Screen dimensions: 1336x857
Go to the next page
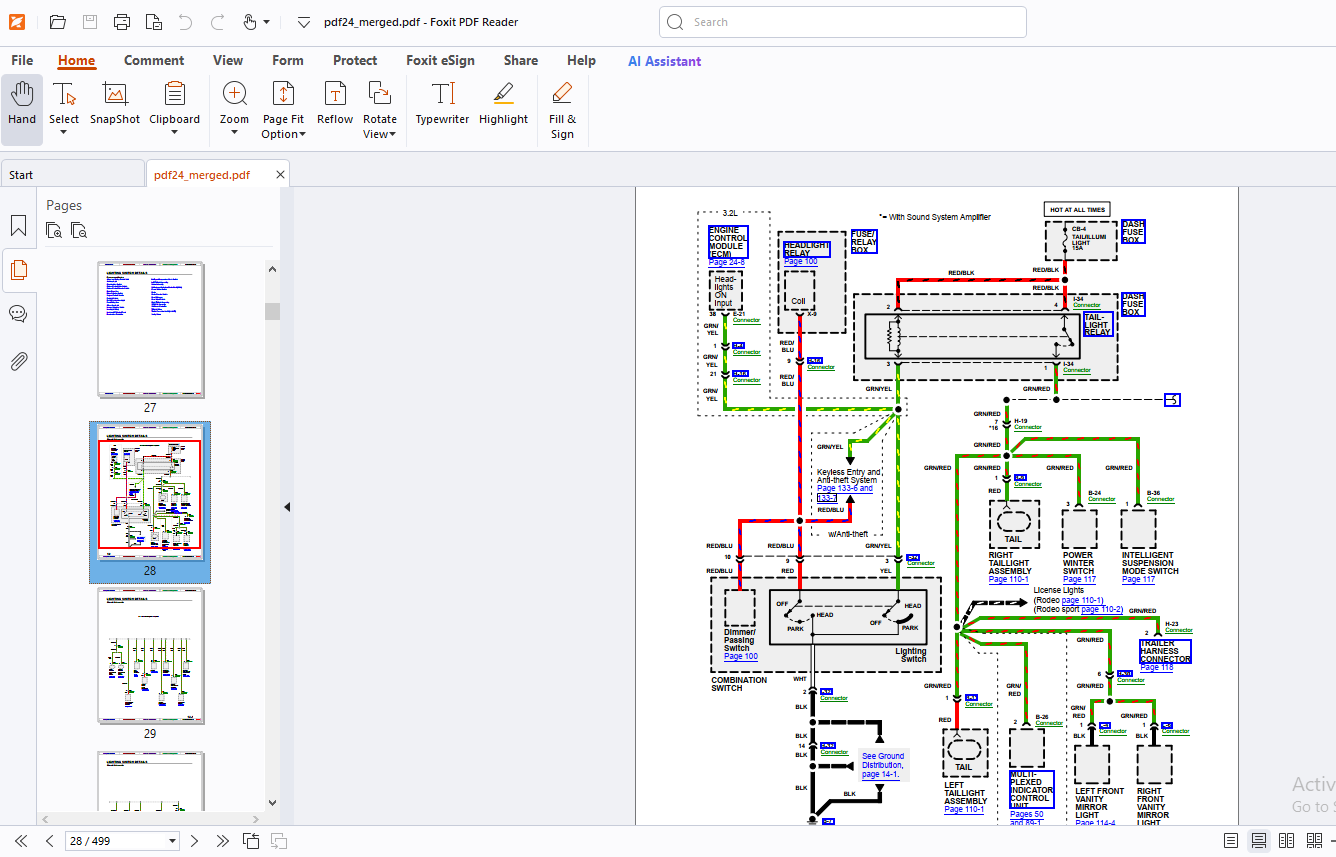[x=195, y=841]
